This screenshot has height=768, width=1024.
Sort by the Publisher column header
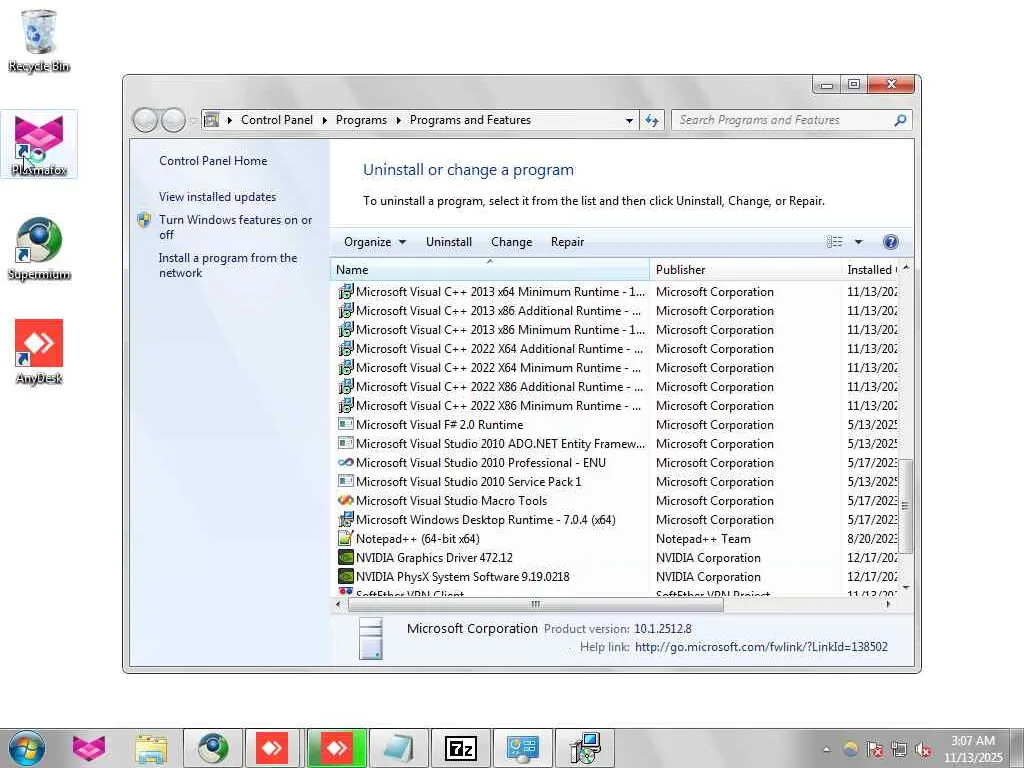click(x=745, y=270)
